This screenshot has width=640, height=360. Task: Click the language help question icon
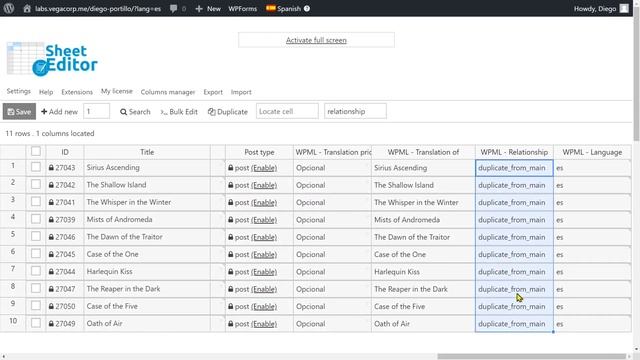tap(307, 8)
